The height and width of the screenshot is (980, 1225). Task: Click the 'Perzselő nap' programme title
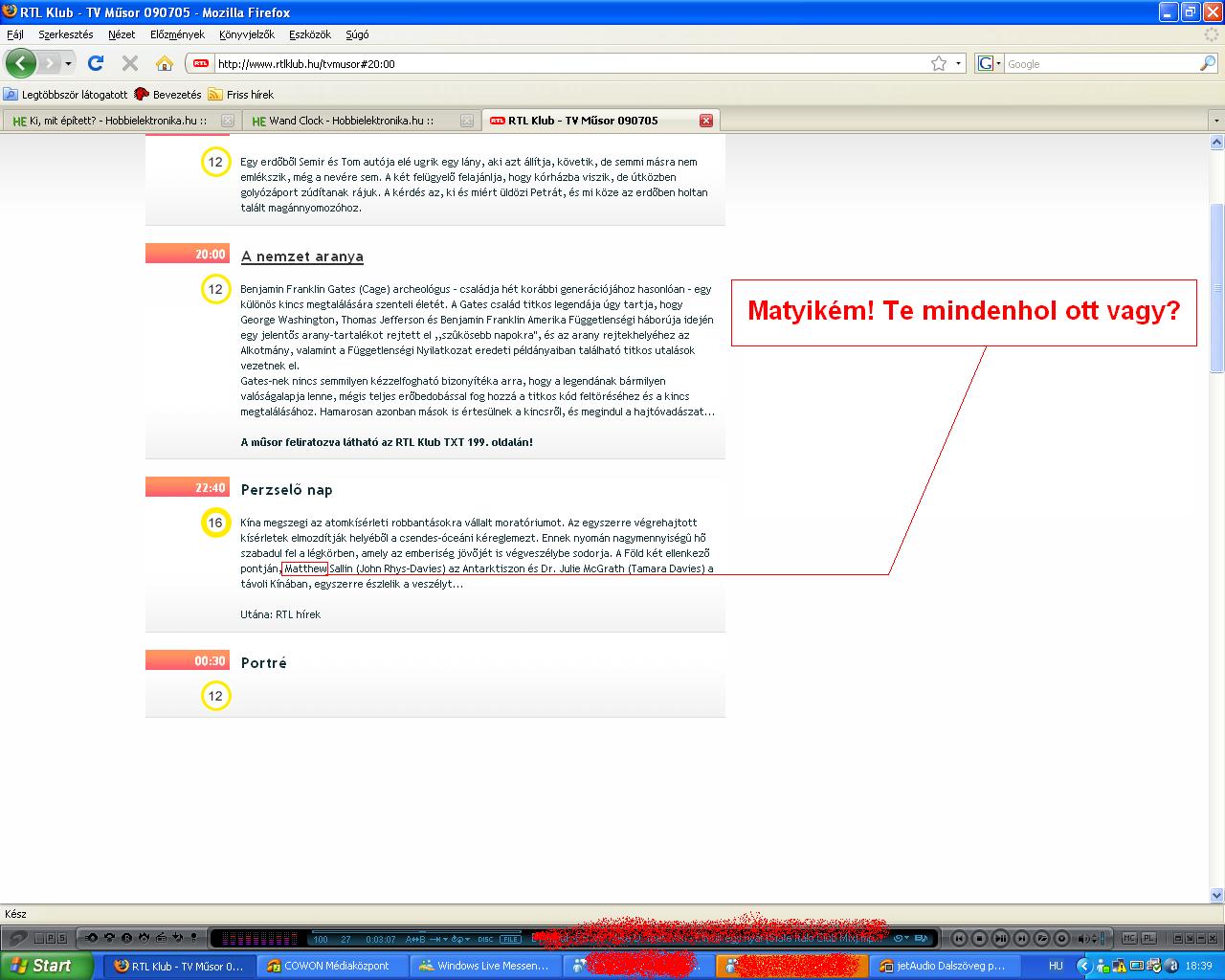click(x=287, y=490)
